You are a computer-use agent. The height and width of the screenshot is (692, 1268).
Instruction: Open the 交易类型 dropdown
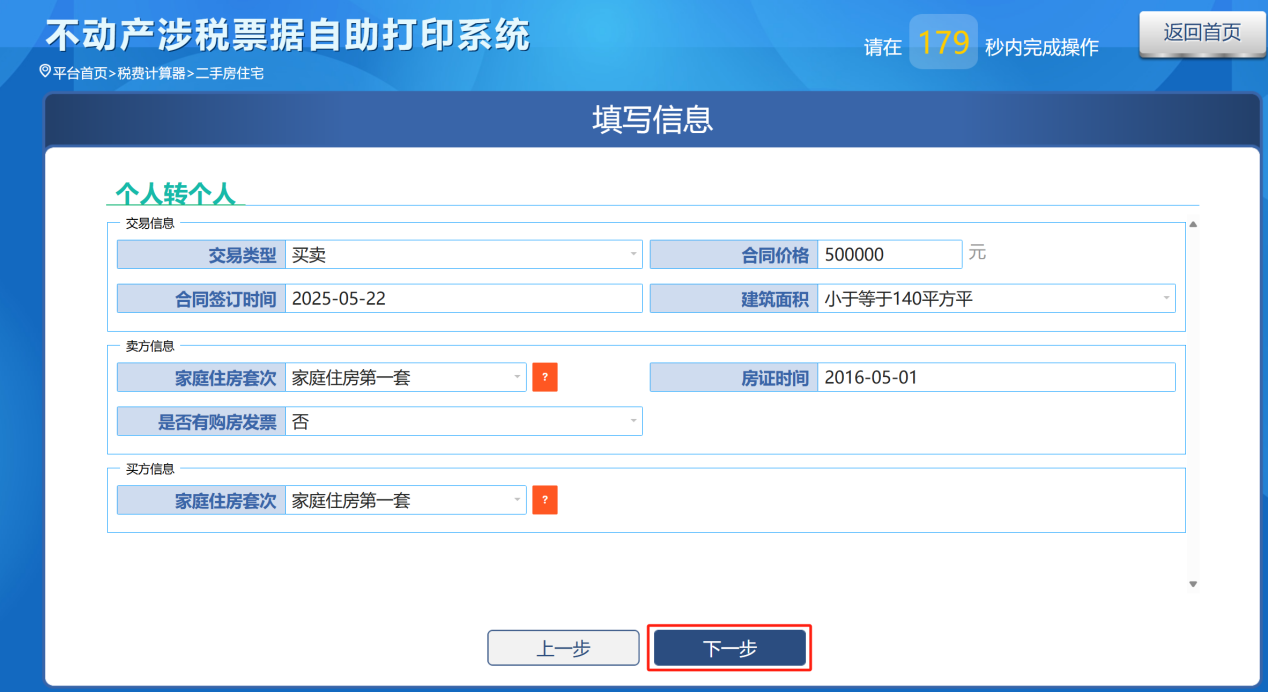463,255
